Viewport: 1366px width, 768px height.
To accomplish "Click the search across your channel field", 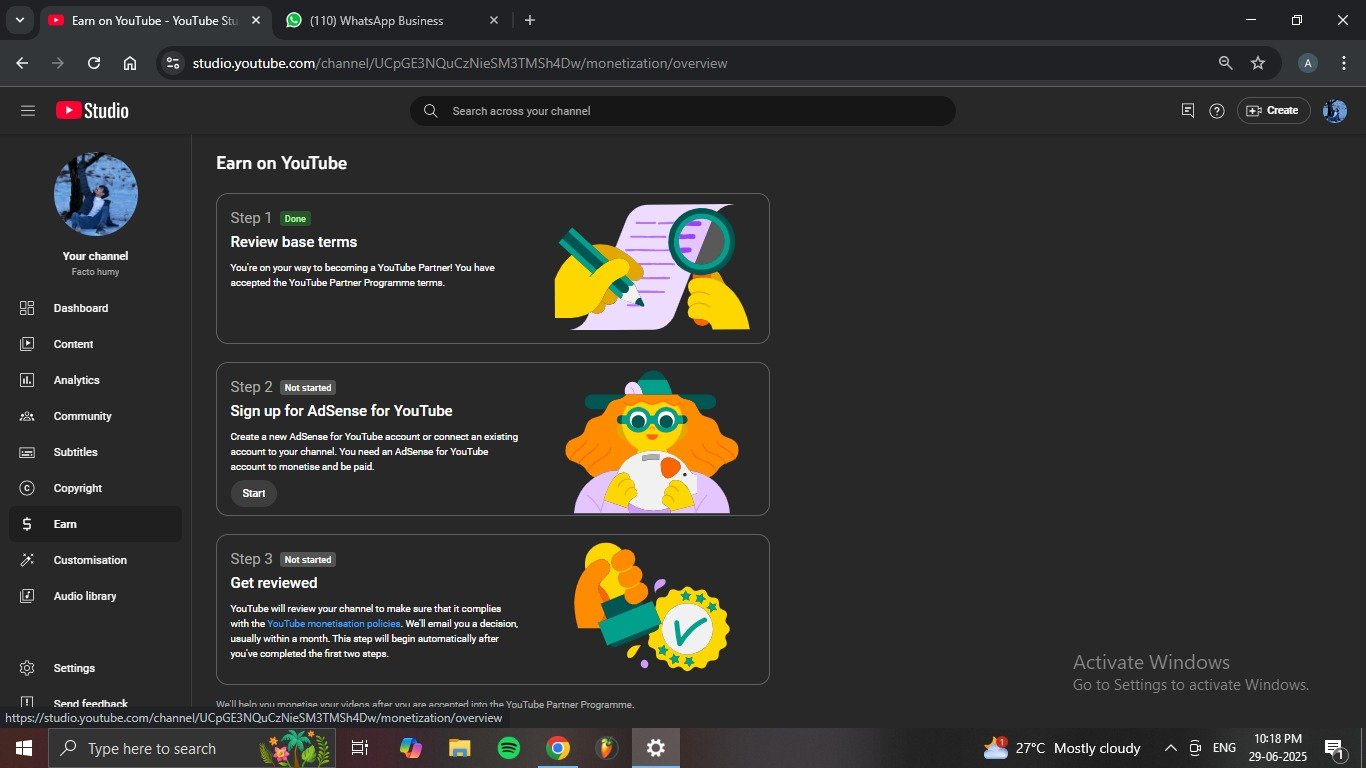I will coord(683,111).
